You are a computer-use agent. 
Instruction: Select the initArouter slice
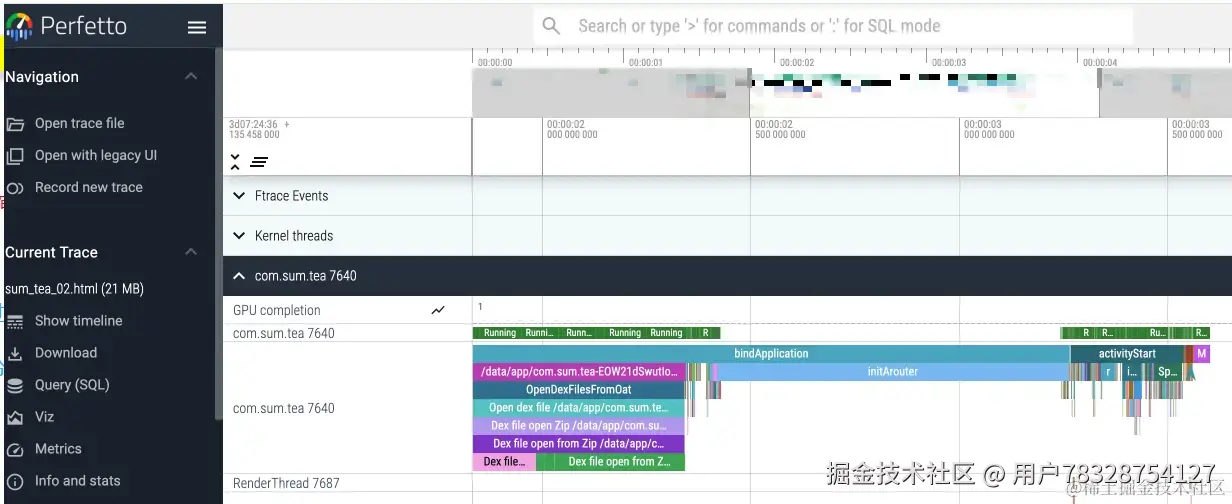coord(892,372)
